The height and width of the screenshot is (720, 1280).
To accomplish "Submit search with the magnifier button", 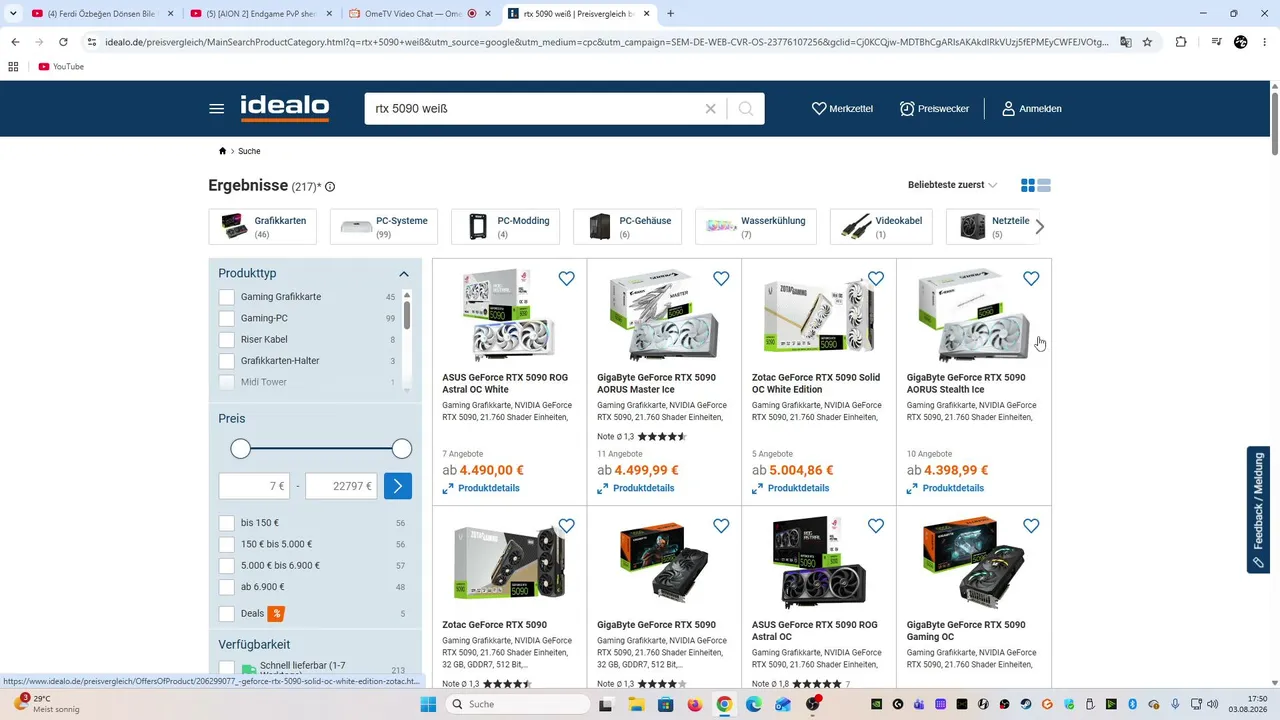I will (x=745, y=109).
